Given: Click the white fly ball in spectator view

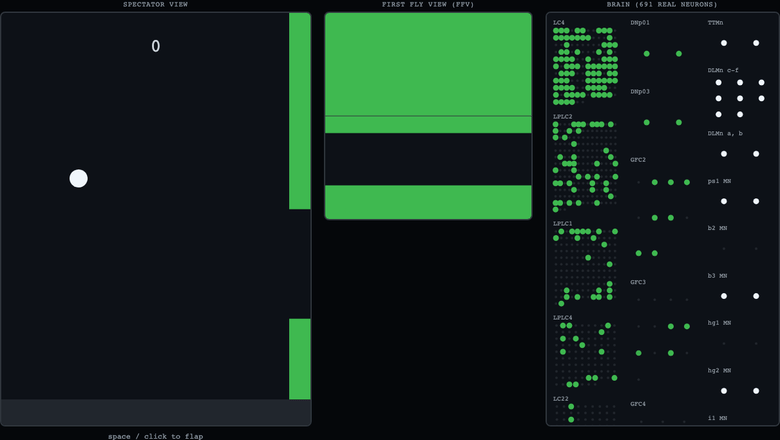Looking at the screenshot, I should [79, 178].
